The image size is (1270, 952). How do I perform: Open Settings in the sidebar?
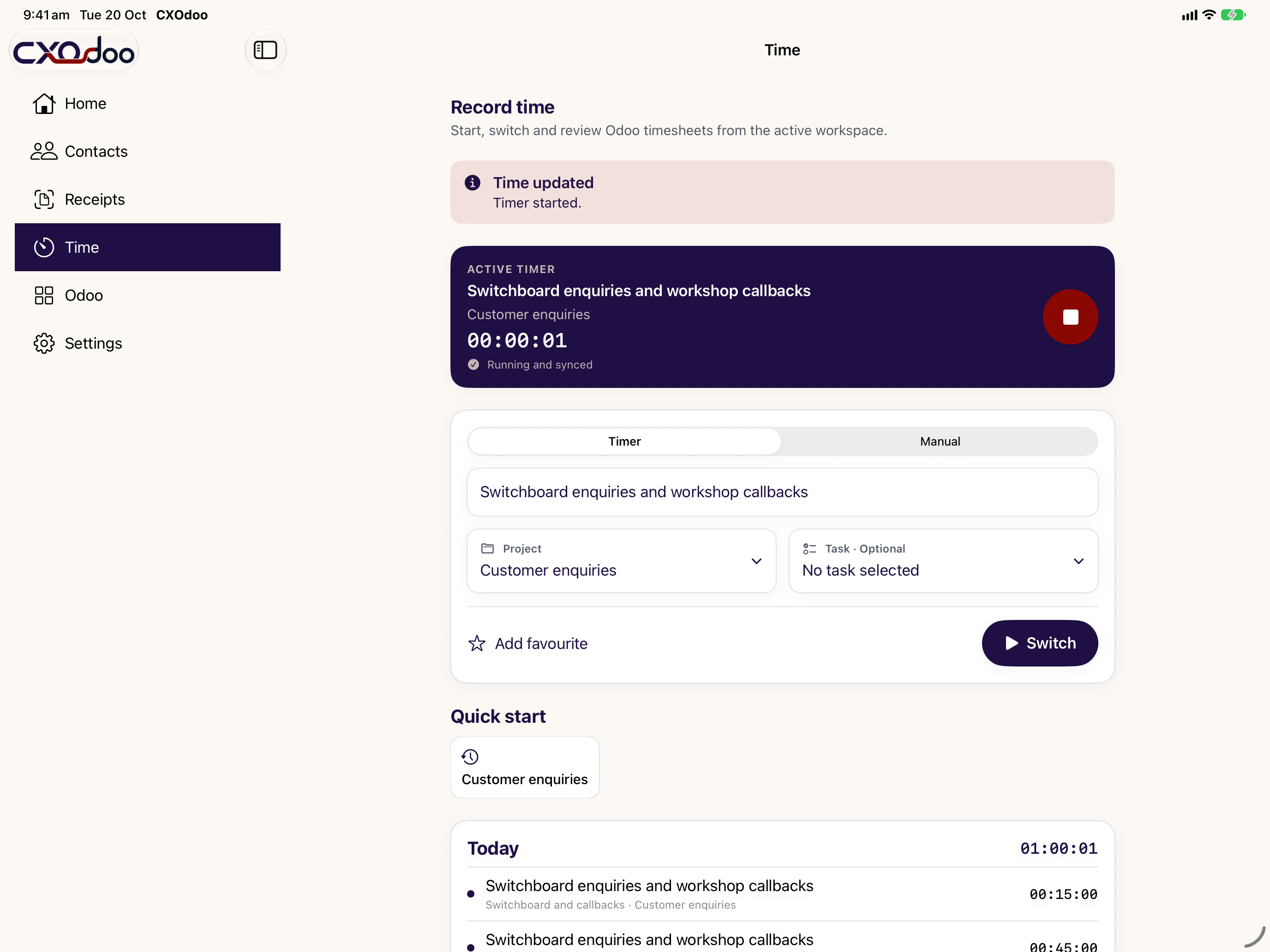coord(148,343)
